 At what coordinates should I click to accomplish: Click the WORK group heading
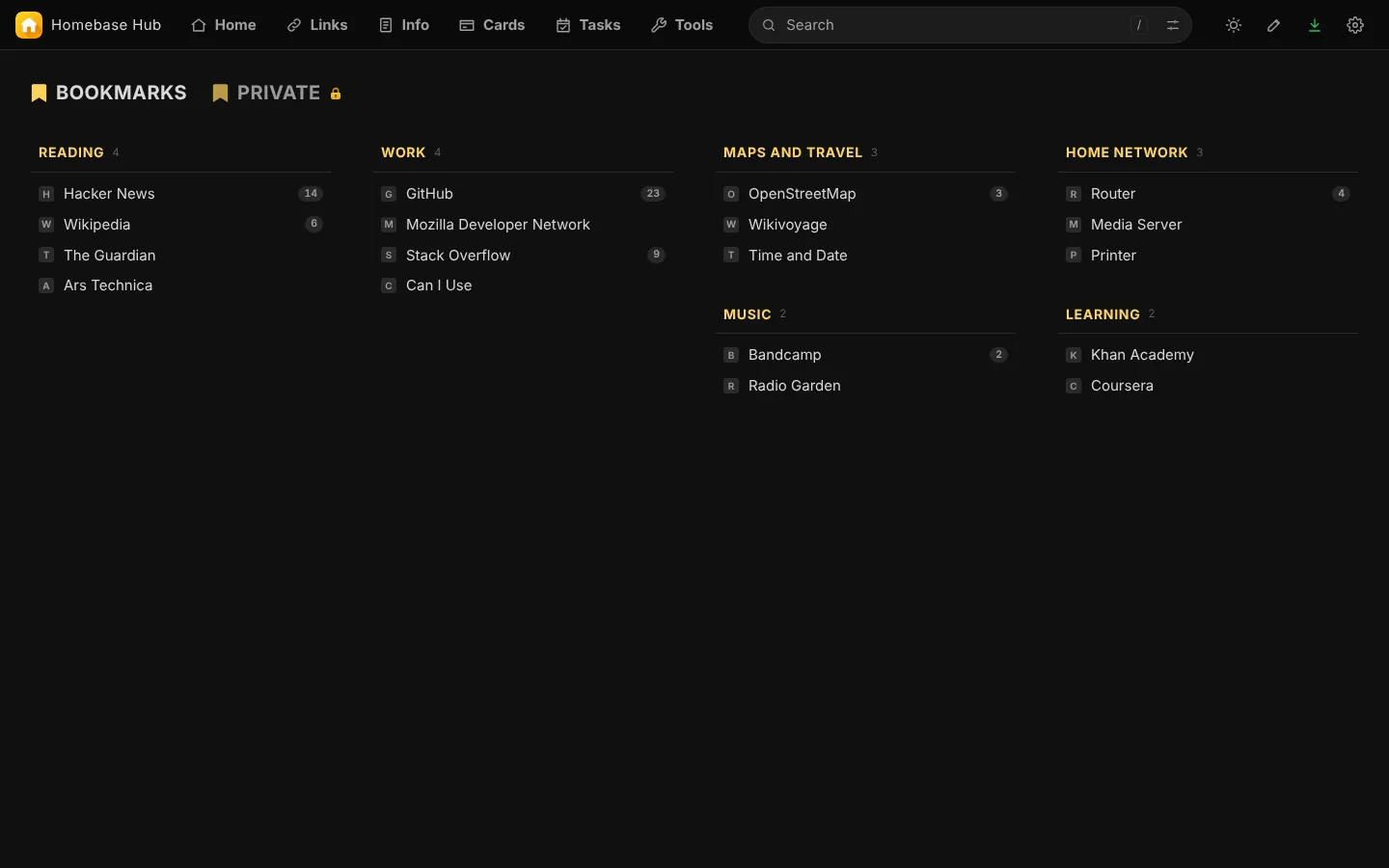tap(403, 152)
